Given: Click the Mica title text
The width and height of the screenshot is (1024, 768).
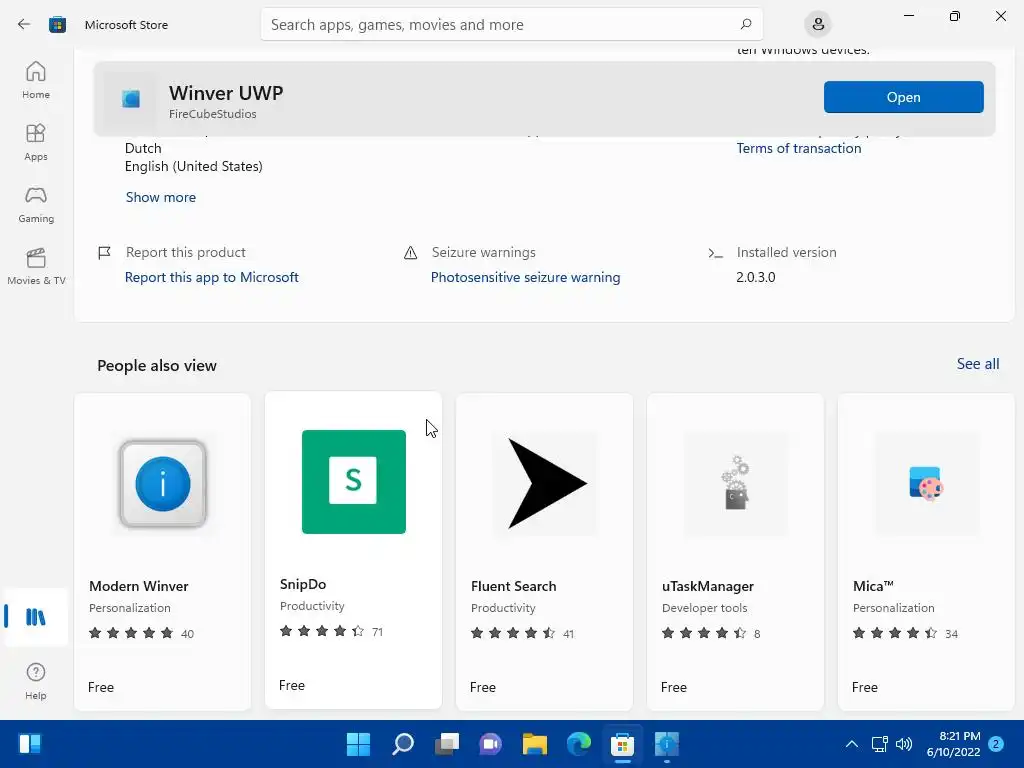Looking at the screenshot, I should point(873,586).
